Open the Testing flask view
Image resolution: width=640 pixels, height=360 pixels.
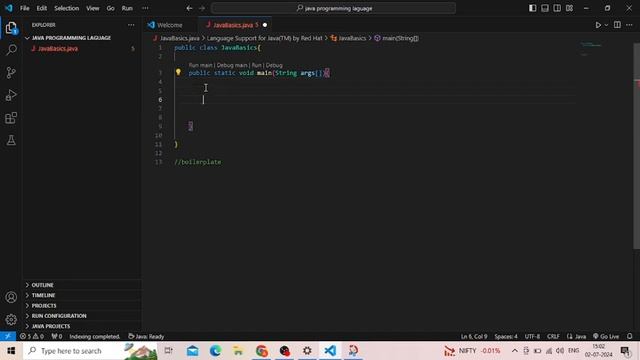[11, 140]
